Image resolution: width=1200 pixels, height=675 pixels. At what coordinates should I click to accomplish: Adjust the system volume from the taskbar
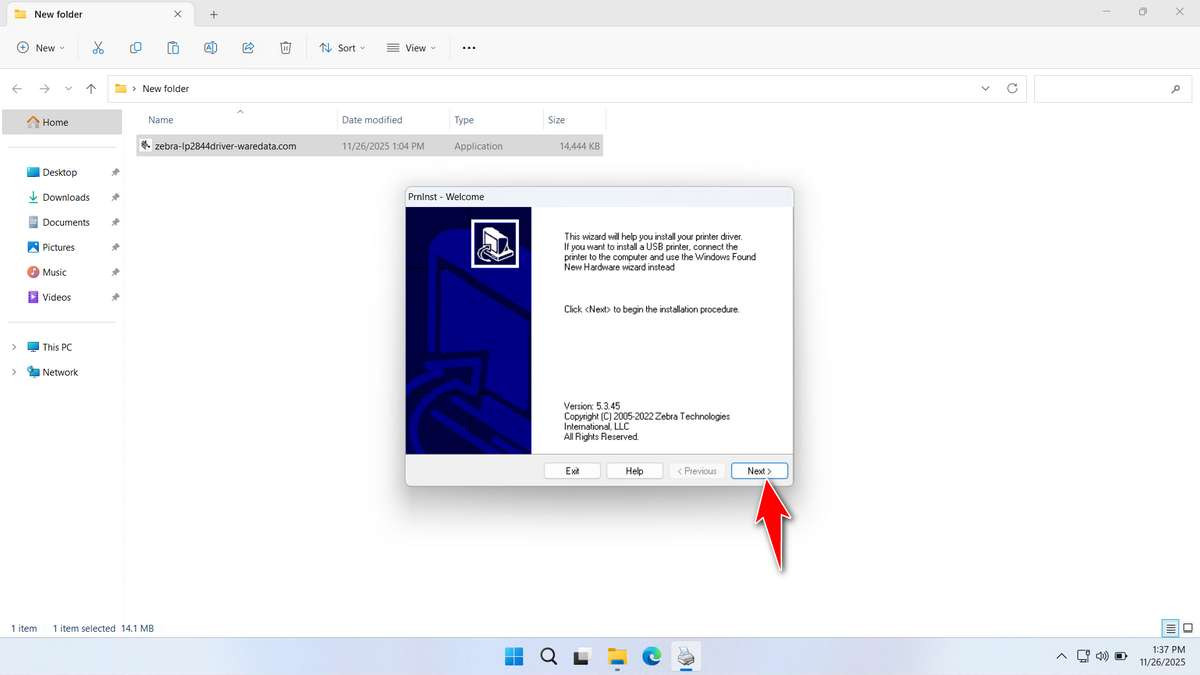(1102, 657)
